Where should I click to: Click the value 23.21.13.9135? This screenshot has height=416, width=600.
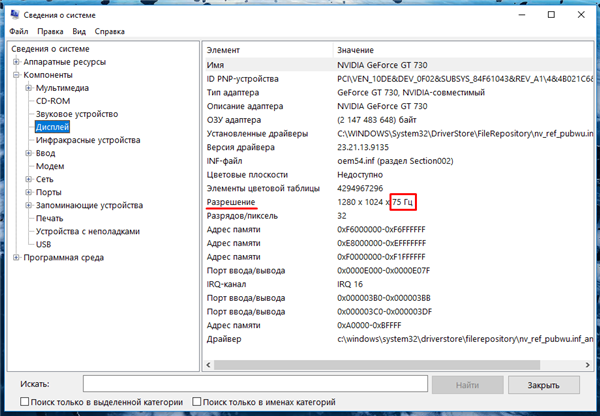(363, 147)
